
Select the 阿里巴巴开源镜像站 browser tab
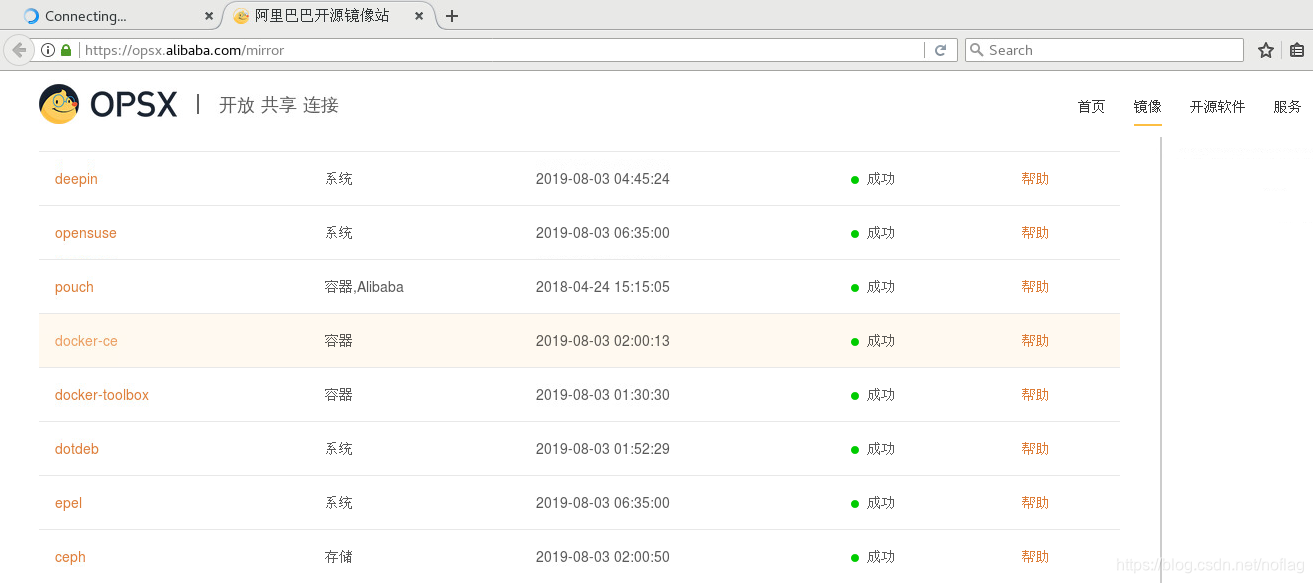330,16
